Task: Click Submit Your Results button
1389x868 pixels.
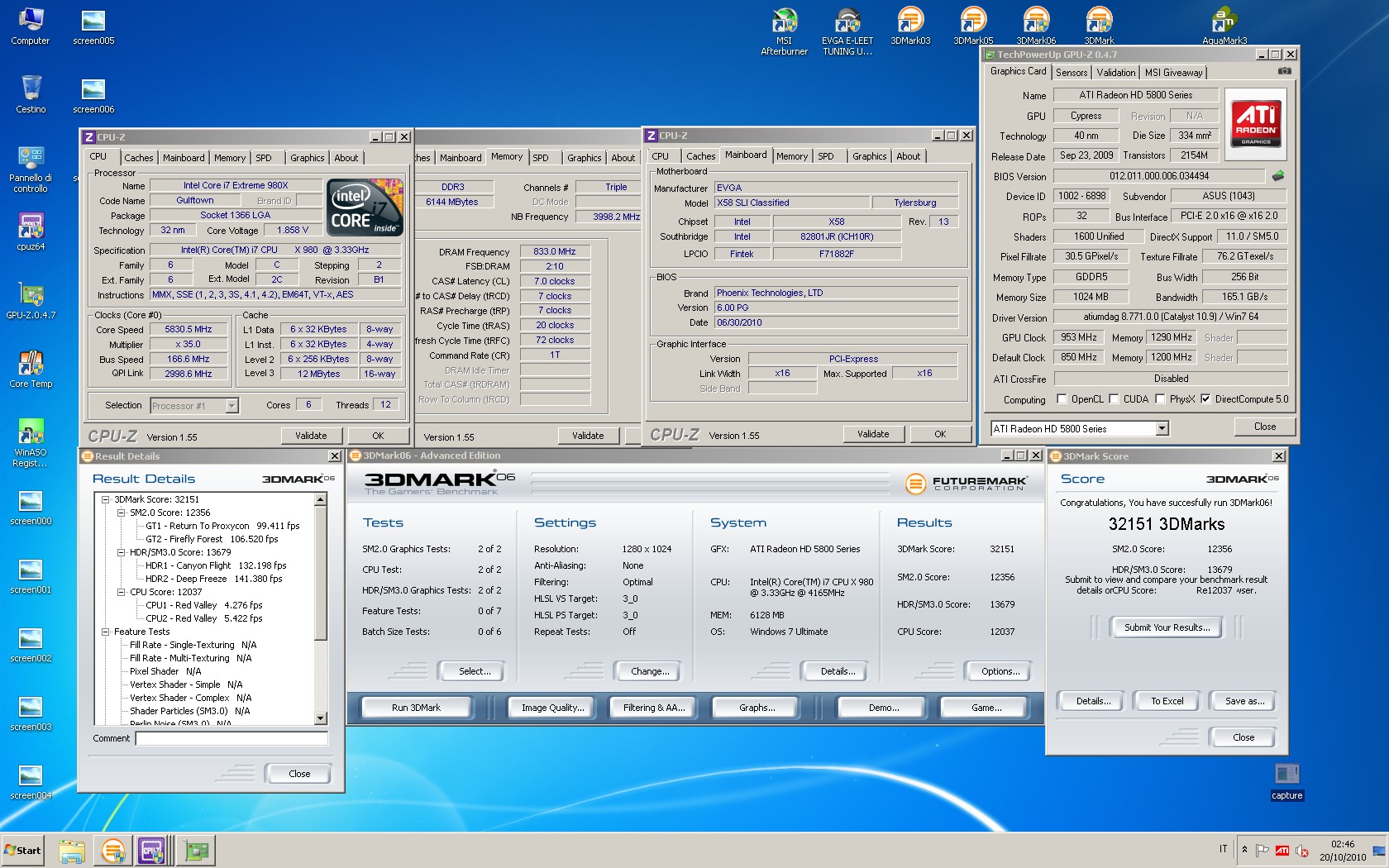Action: 1167,627
